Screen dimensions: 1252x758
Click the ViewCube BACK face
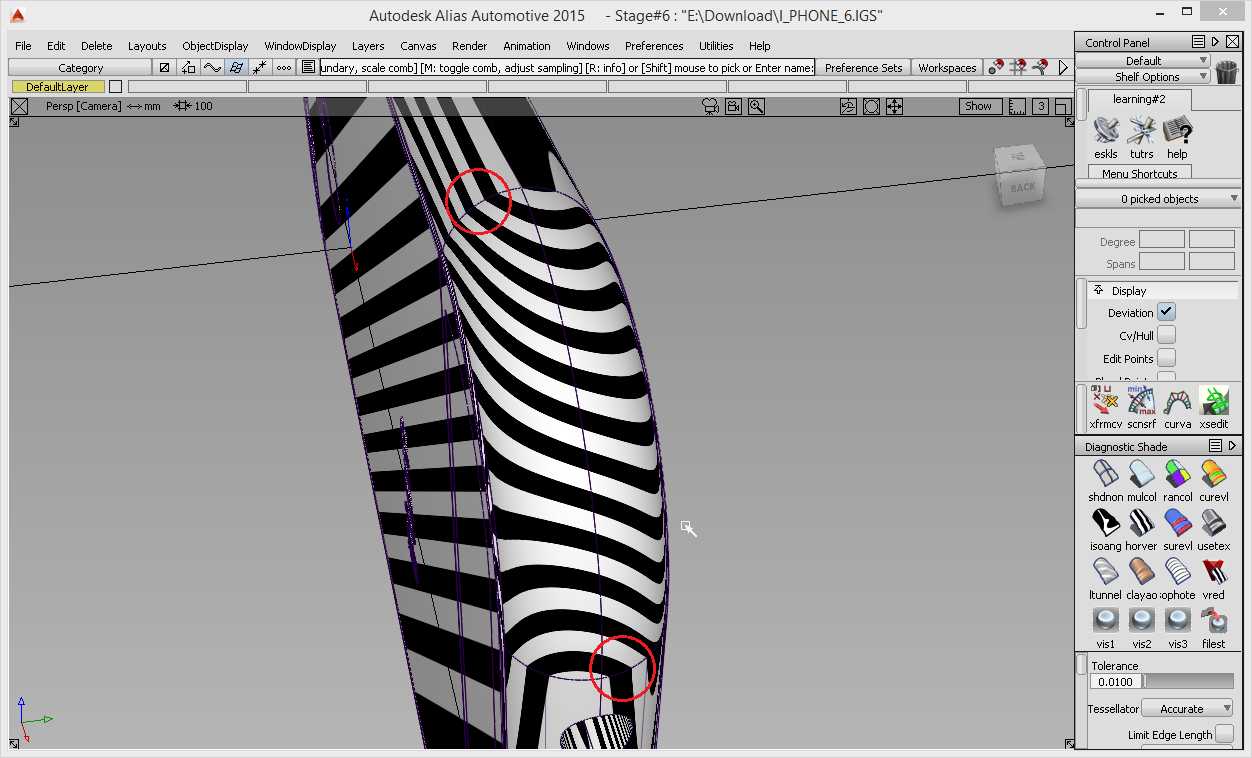(1022, 186)
